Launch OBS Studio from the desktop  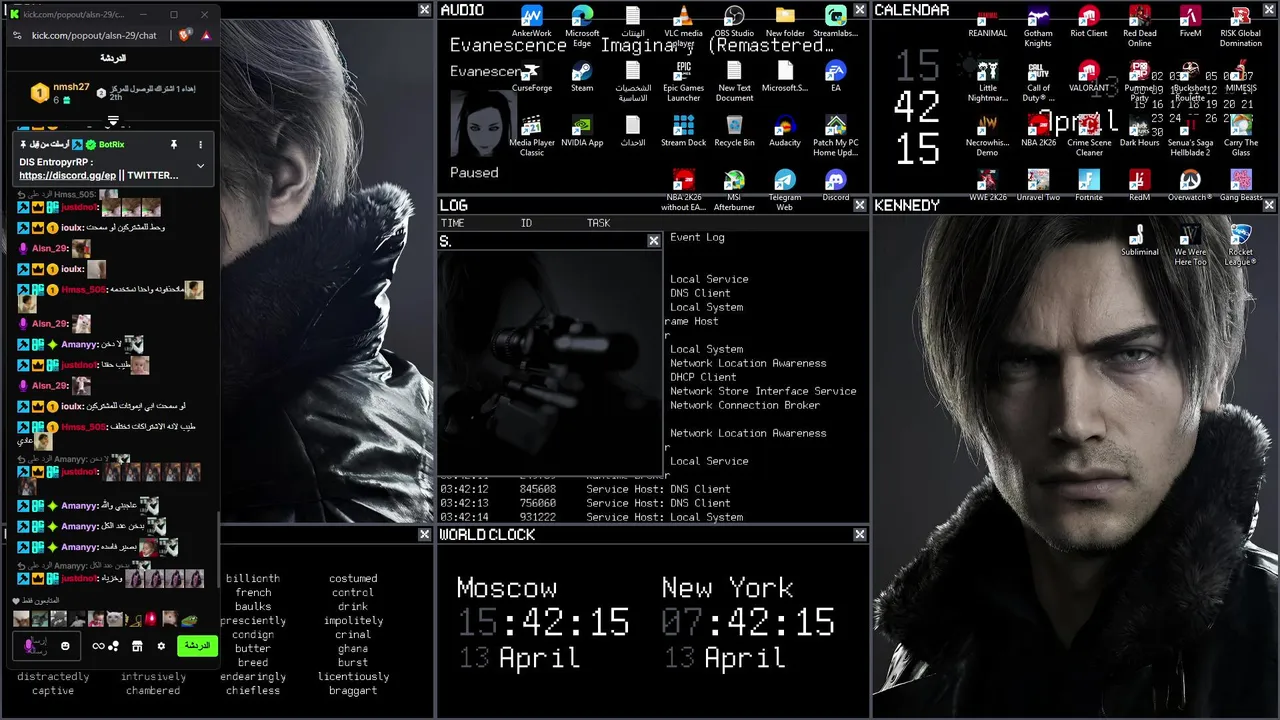tap(734, 23)
